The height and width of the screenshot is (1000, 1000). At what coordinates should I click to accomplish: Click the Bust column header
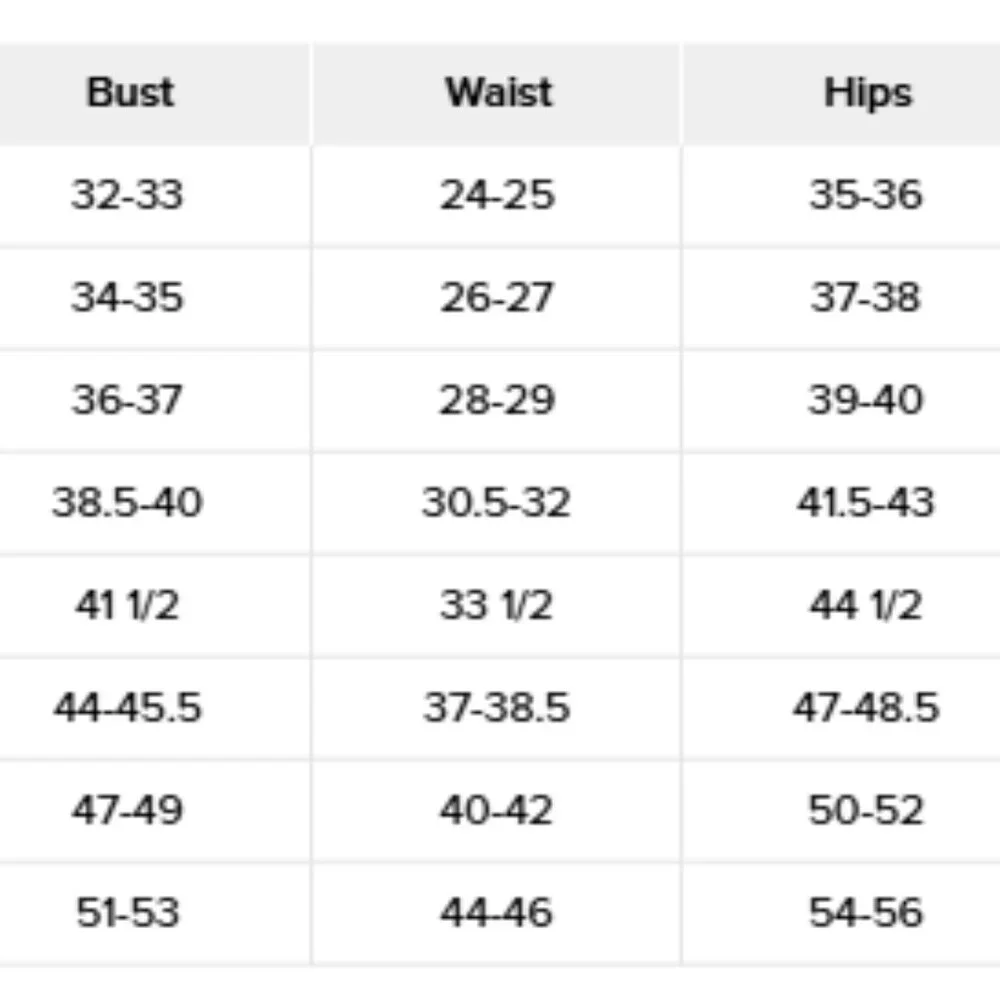click(x=130, y=93)
